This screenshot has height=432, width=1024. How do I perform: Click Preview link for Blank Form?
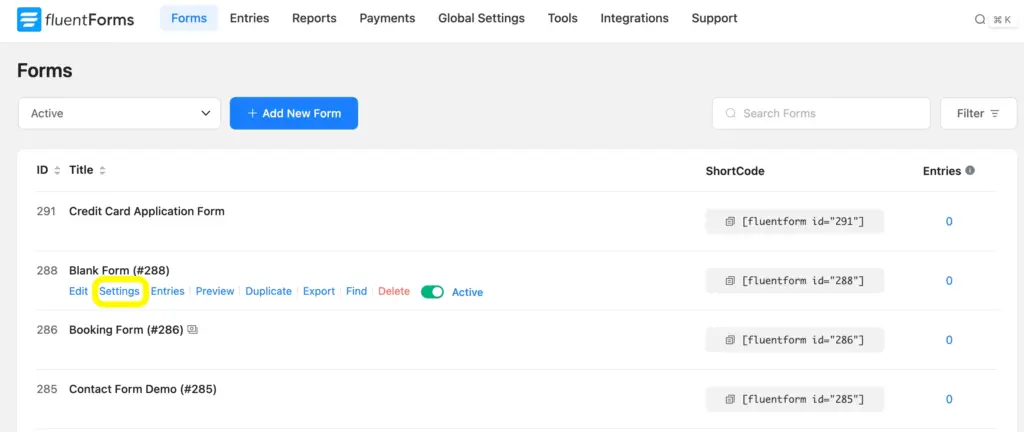215,291
